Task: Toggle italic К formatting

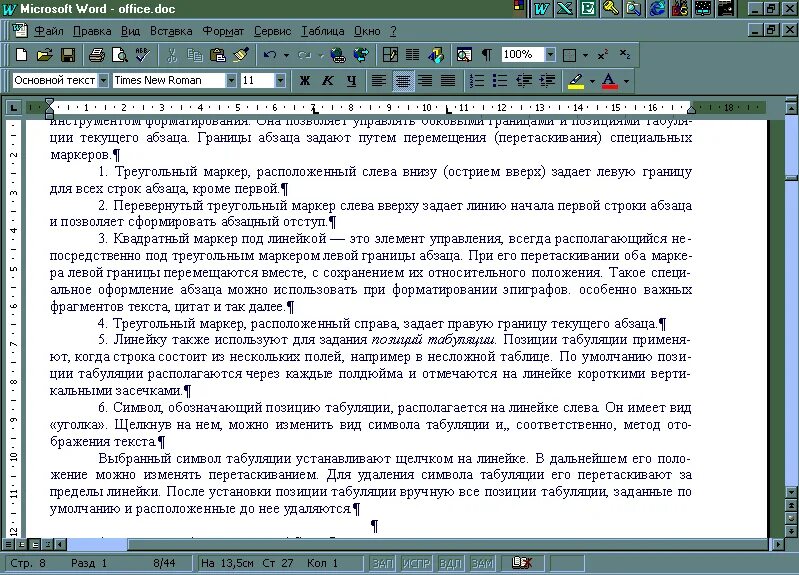Action: coord(328,81)
